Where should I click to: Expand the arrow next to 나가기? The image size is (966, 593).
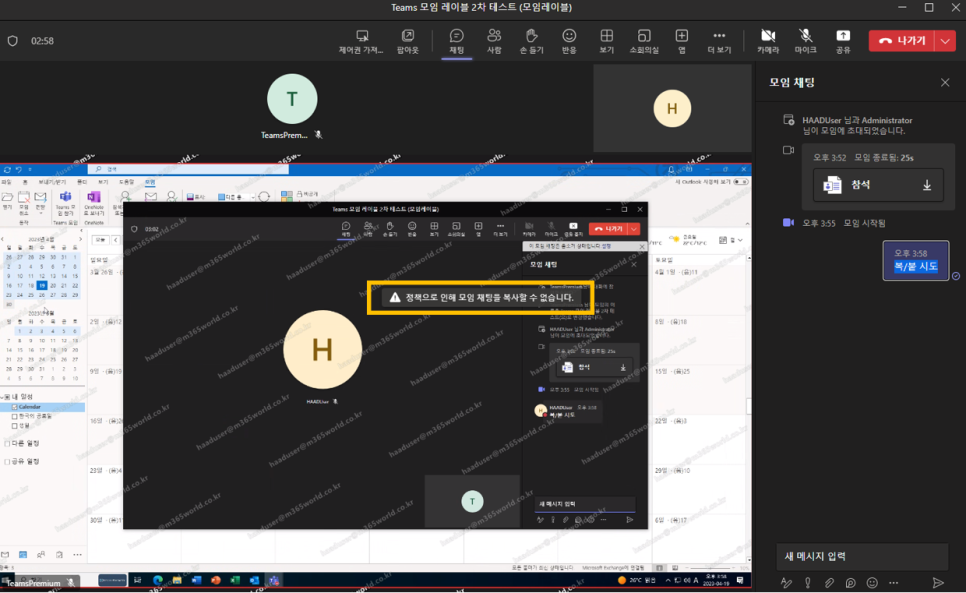tap(945, 41)
